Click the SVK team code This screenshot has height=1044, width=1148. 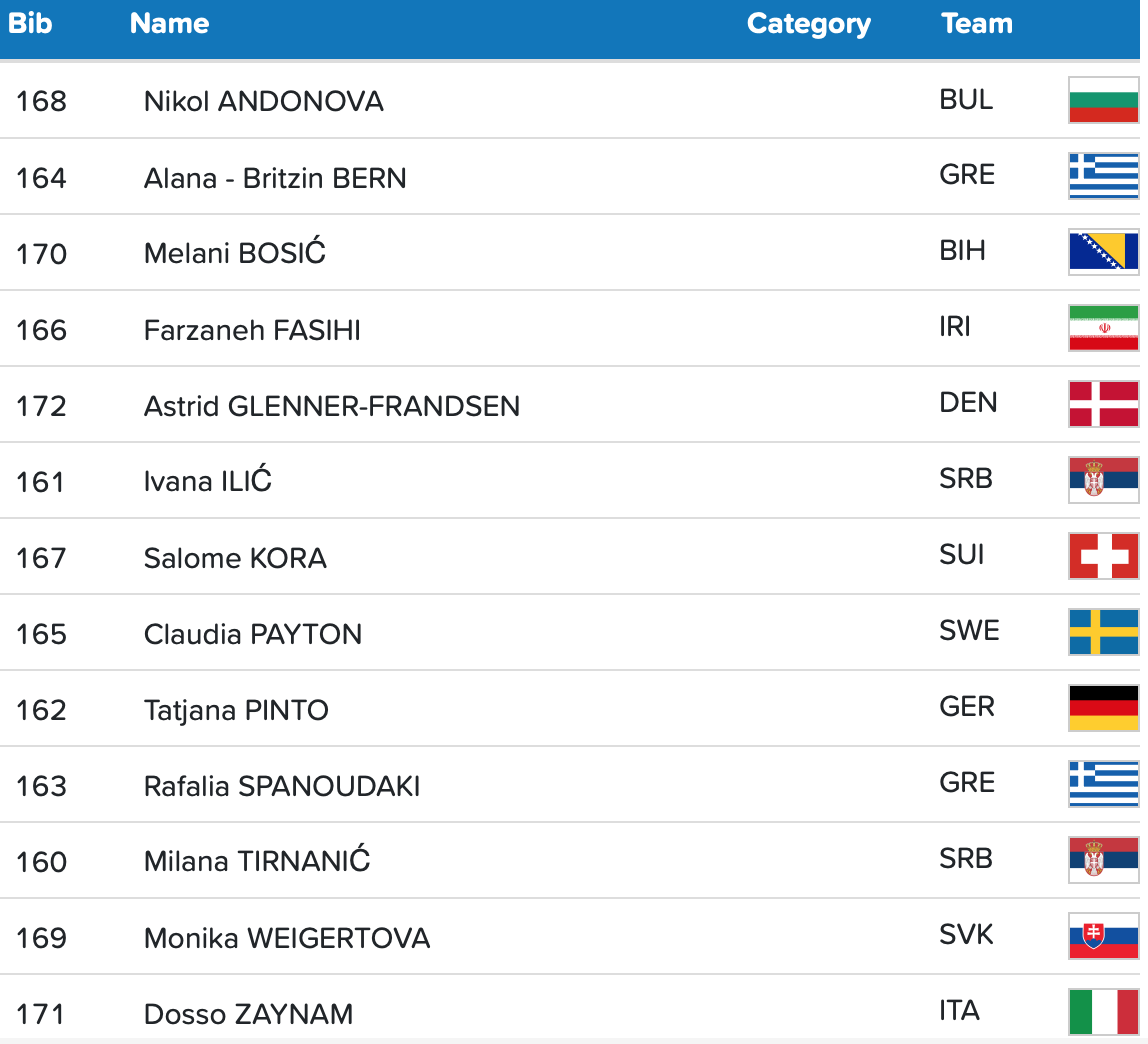[x=966, y=934]
